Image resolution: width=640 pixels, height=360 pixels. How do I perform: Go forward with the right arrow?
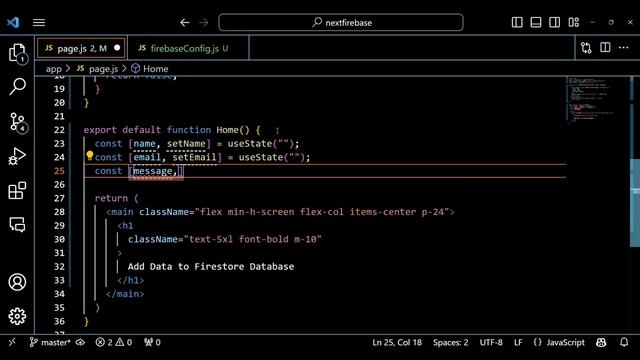pyautogui.click(x=204, y=22)
